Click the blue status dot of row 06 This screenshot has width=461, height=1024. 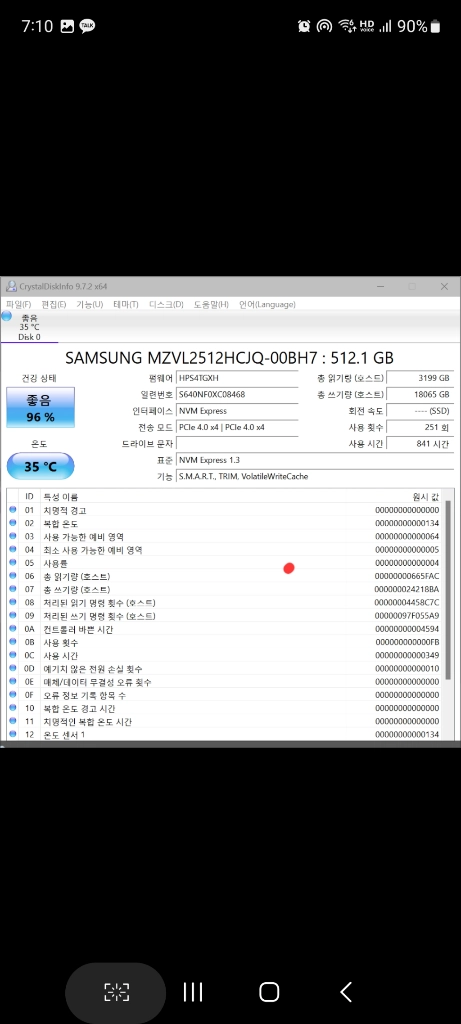pyautogui.click(x=13, y=576)
